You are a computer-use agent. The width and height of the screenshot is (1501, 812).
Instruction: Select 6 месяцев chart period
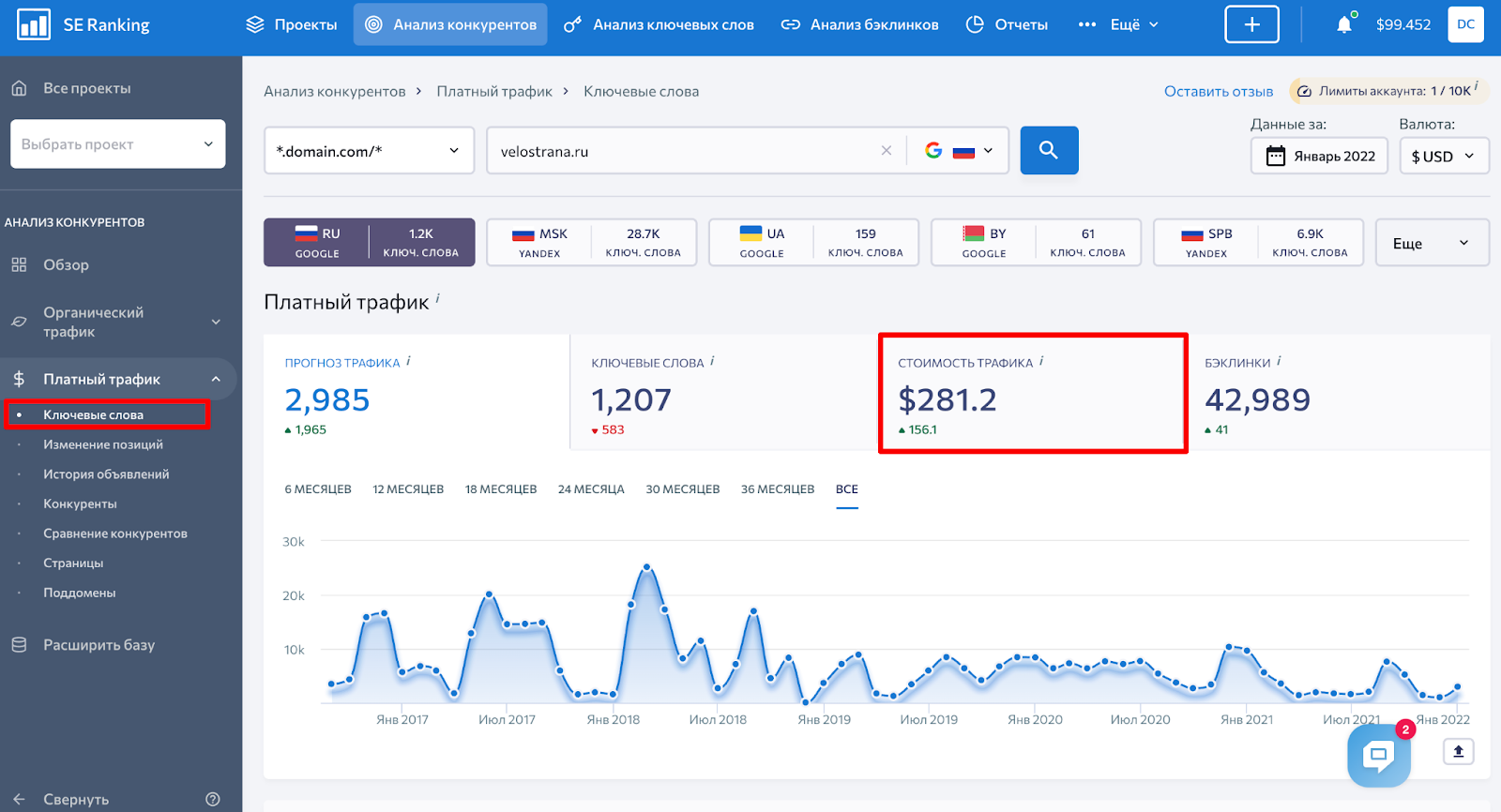pos(318,489)
